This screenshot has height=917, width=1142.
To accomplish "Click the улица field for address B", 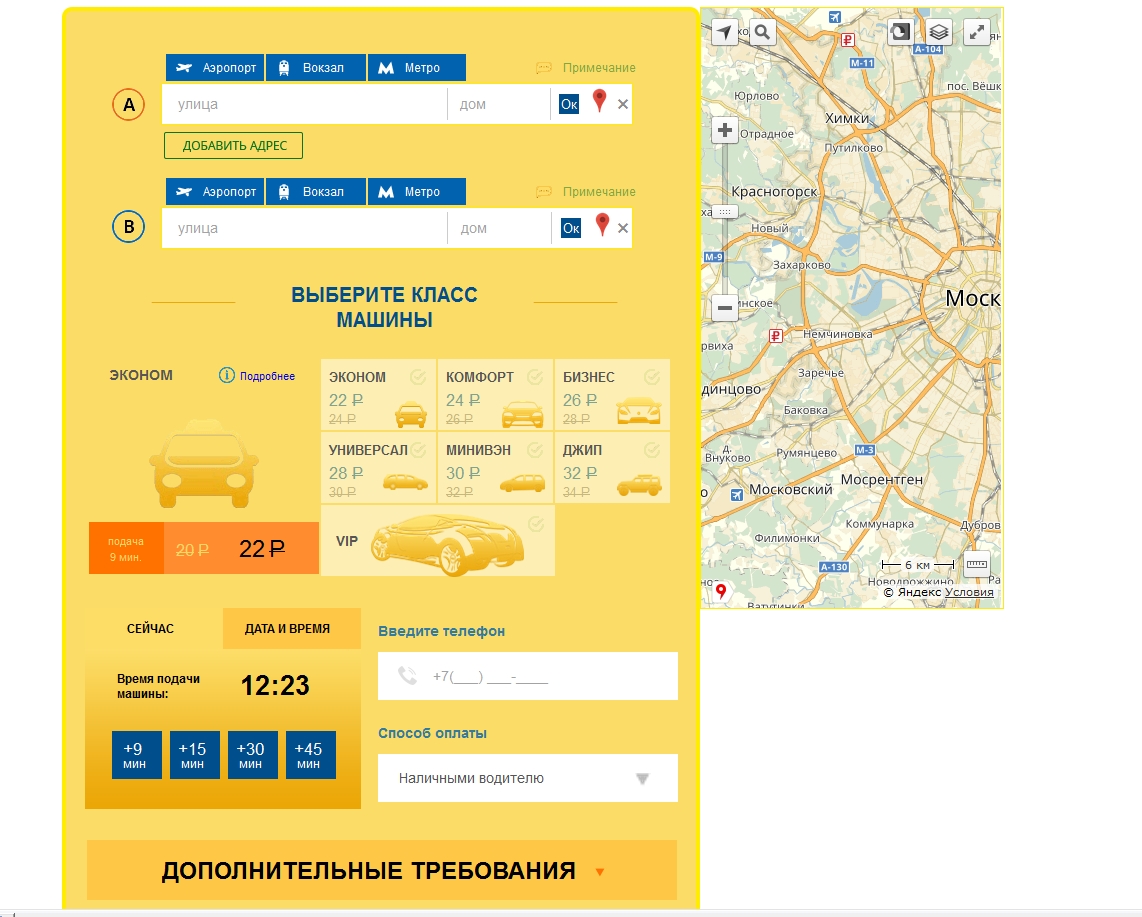I will tap(304, 228).
